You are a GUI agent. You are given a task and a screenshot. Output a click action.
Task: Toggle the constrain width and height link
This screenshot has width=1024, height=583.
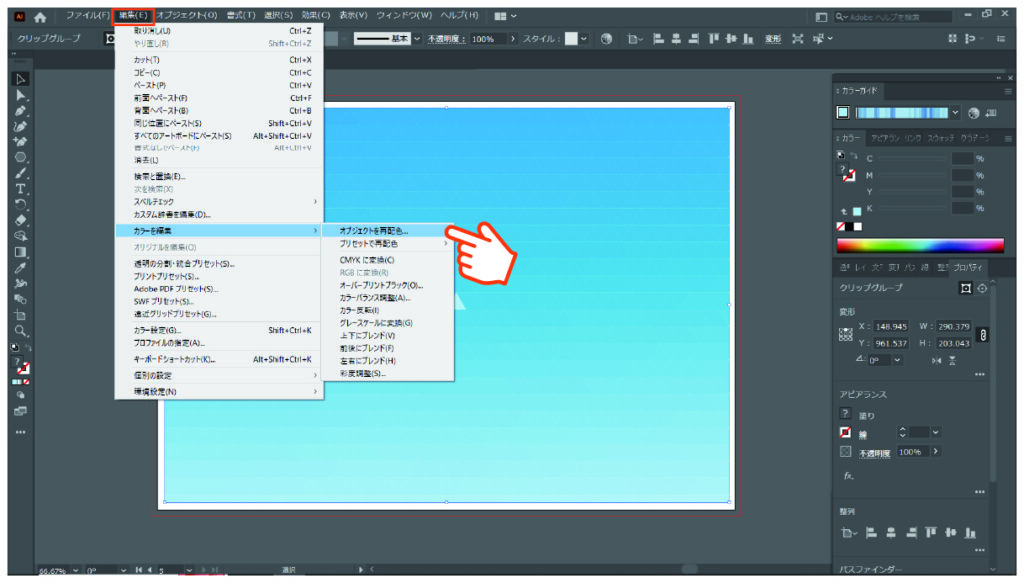pos(983,335)
